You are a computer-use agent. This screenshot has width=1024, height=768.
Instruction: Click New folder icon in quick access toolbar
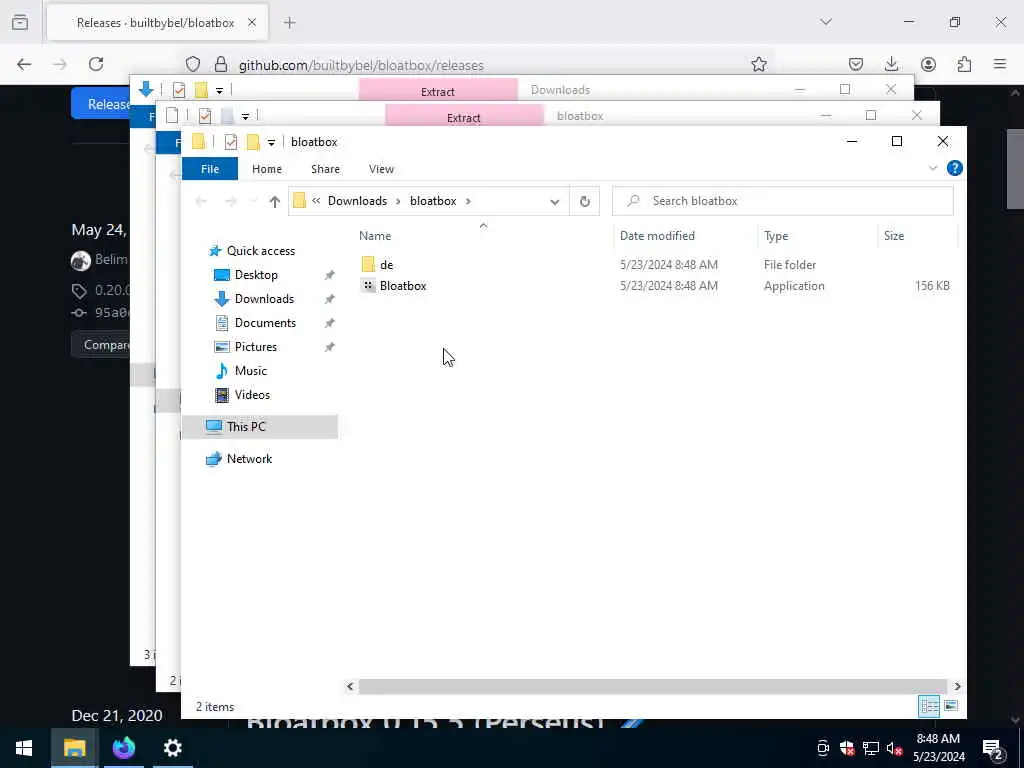coord(253,142)
